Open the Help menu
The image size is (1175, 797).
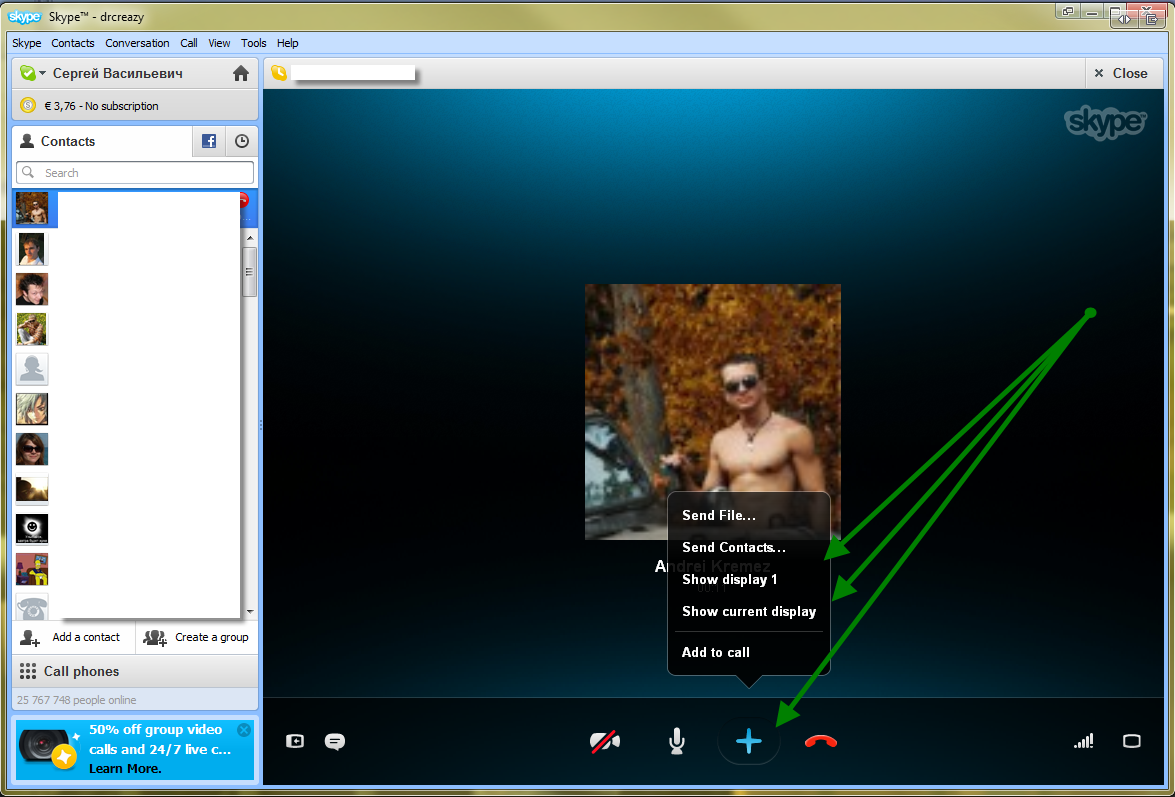287,43
